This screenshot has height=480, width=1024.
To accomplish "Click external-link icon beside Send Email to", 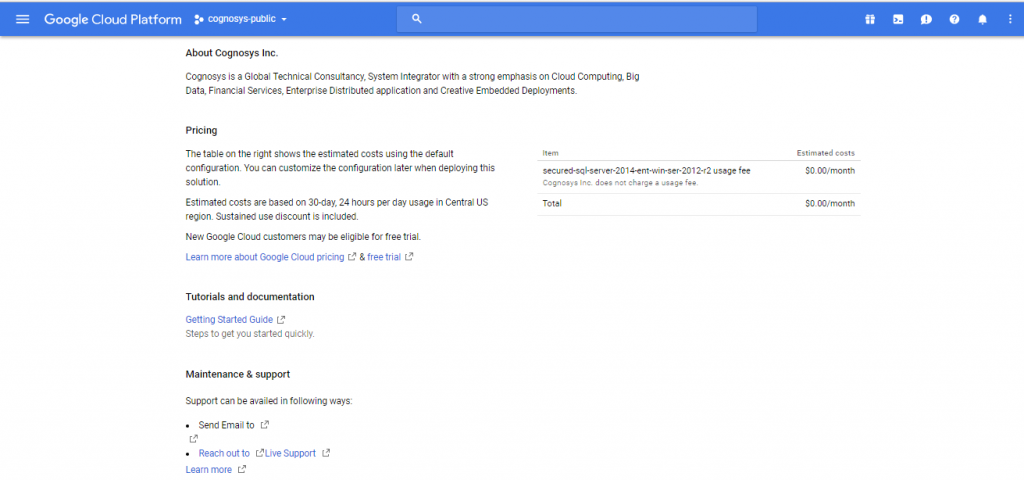I will point(265,425).
